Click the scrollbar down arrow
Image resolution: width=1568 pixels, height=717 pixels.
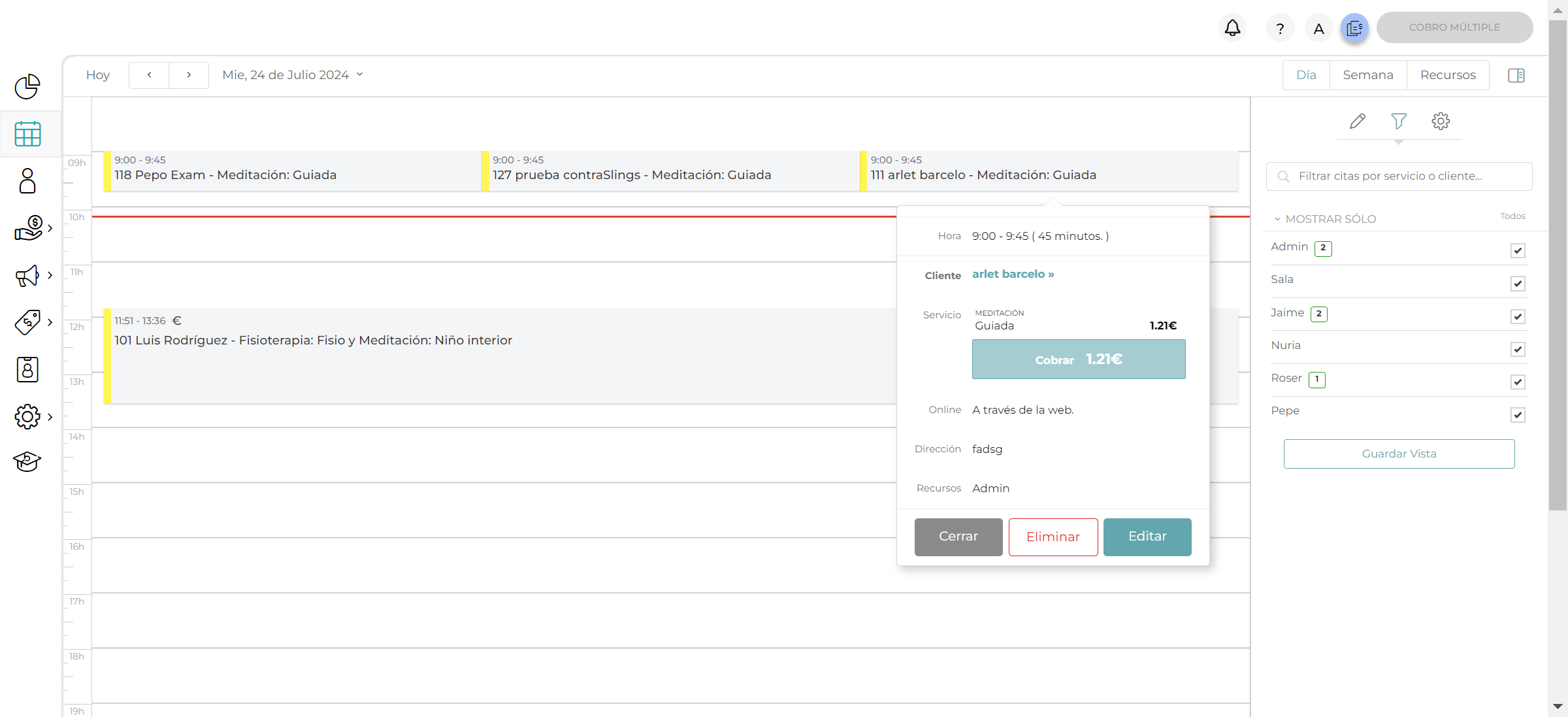click(1558, 707)
